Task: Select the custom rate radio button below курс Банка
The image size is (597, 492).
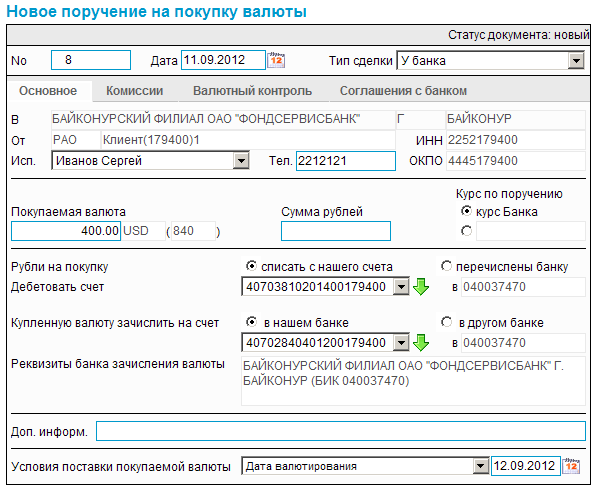Action: 466,231
